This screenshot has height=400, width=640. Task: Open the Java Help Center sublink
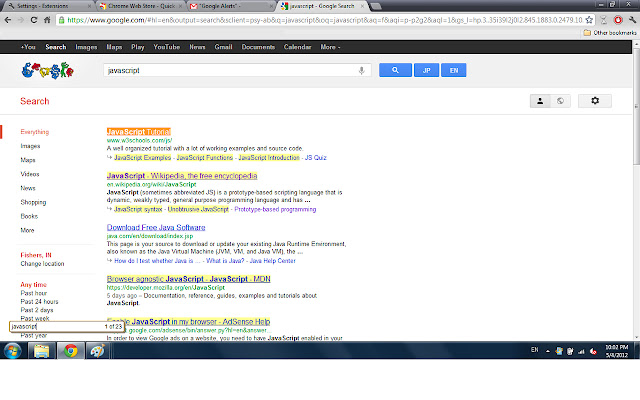(x=272, y=261)
